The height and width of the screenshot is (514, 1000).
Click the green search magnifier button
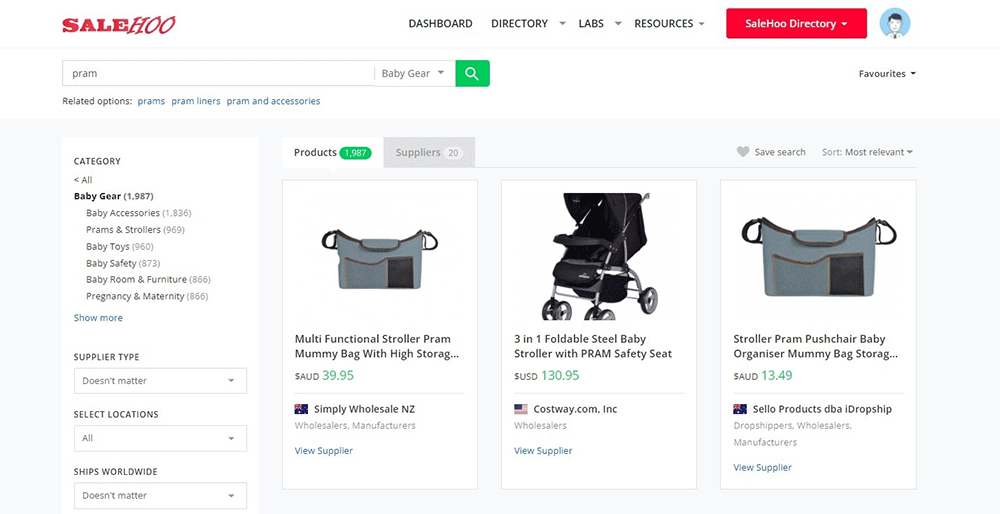coord(472,73)
